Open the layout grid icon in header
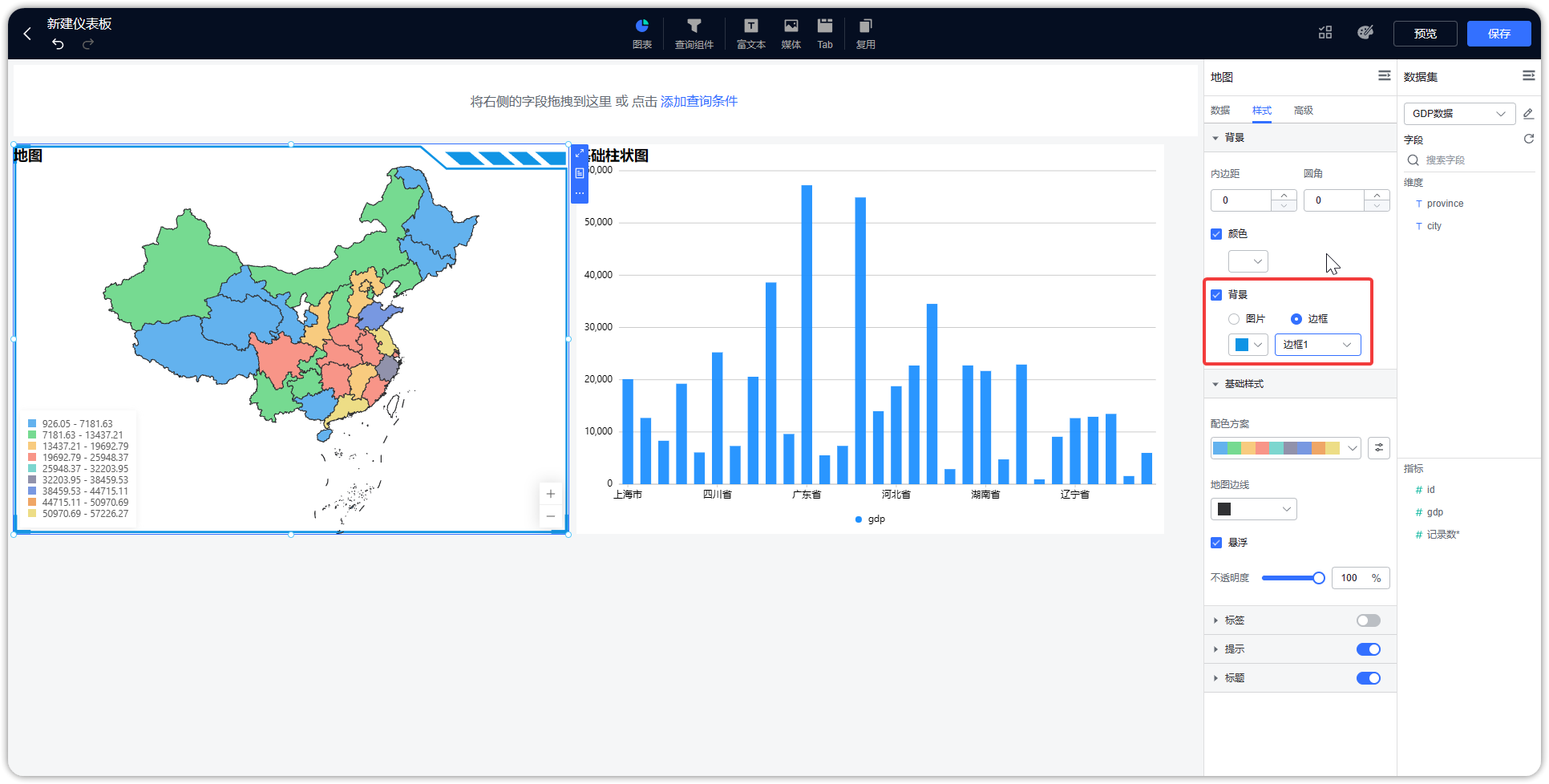This screenshot has width=1549, height=784. (x=1325, y=33)
